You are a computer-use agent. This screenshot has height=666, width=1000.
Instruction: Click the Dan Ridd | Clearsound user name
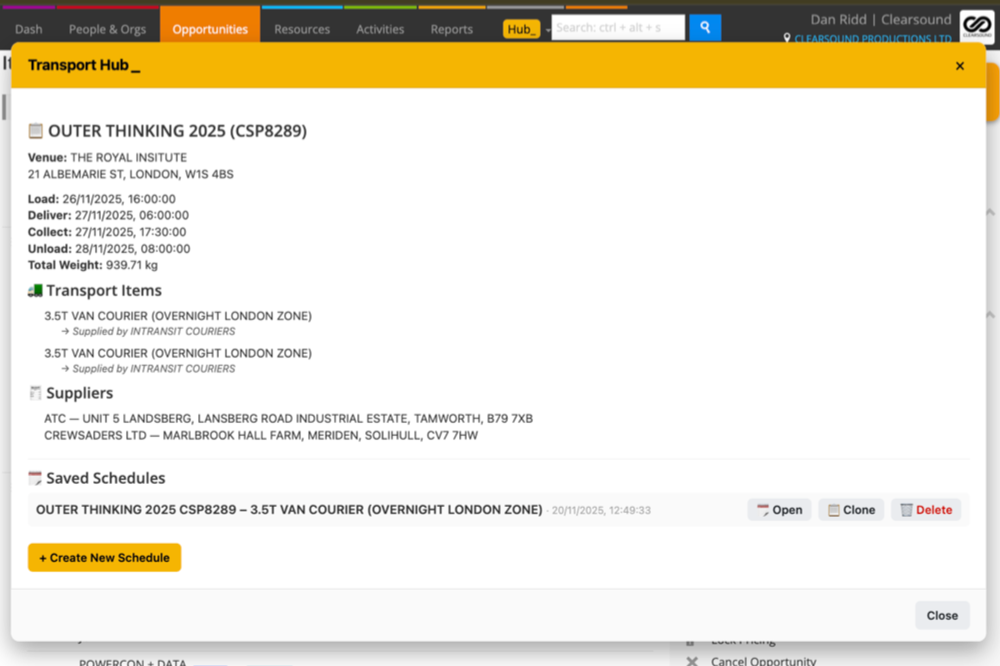(881, 20)
